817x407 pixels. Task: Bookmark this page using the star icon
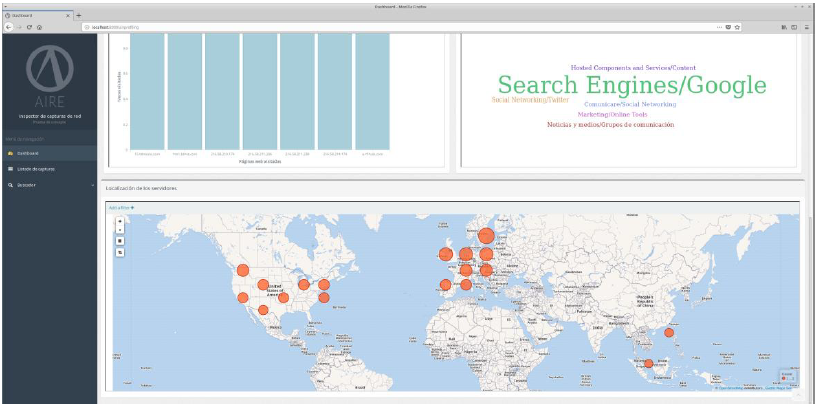739,27
